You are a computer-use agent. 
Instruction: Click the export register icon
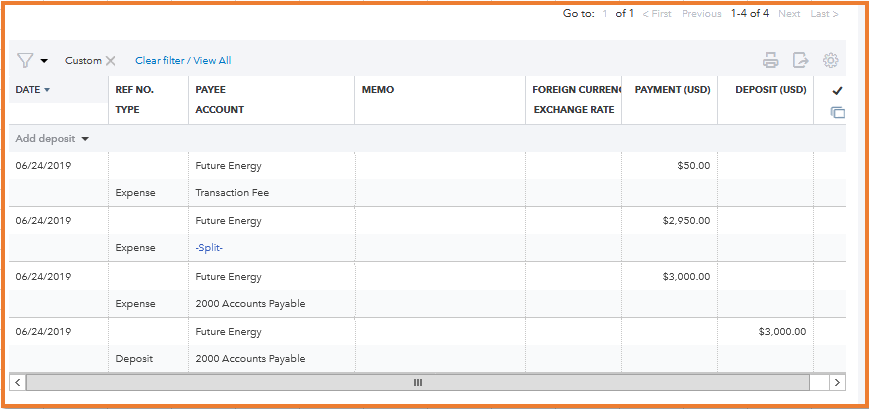point(800,60)
